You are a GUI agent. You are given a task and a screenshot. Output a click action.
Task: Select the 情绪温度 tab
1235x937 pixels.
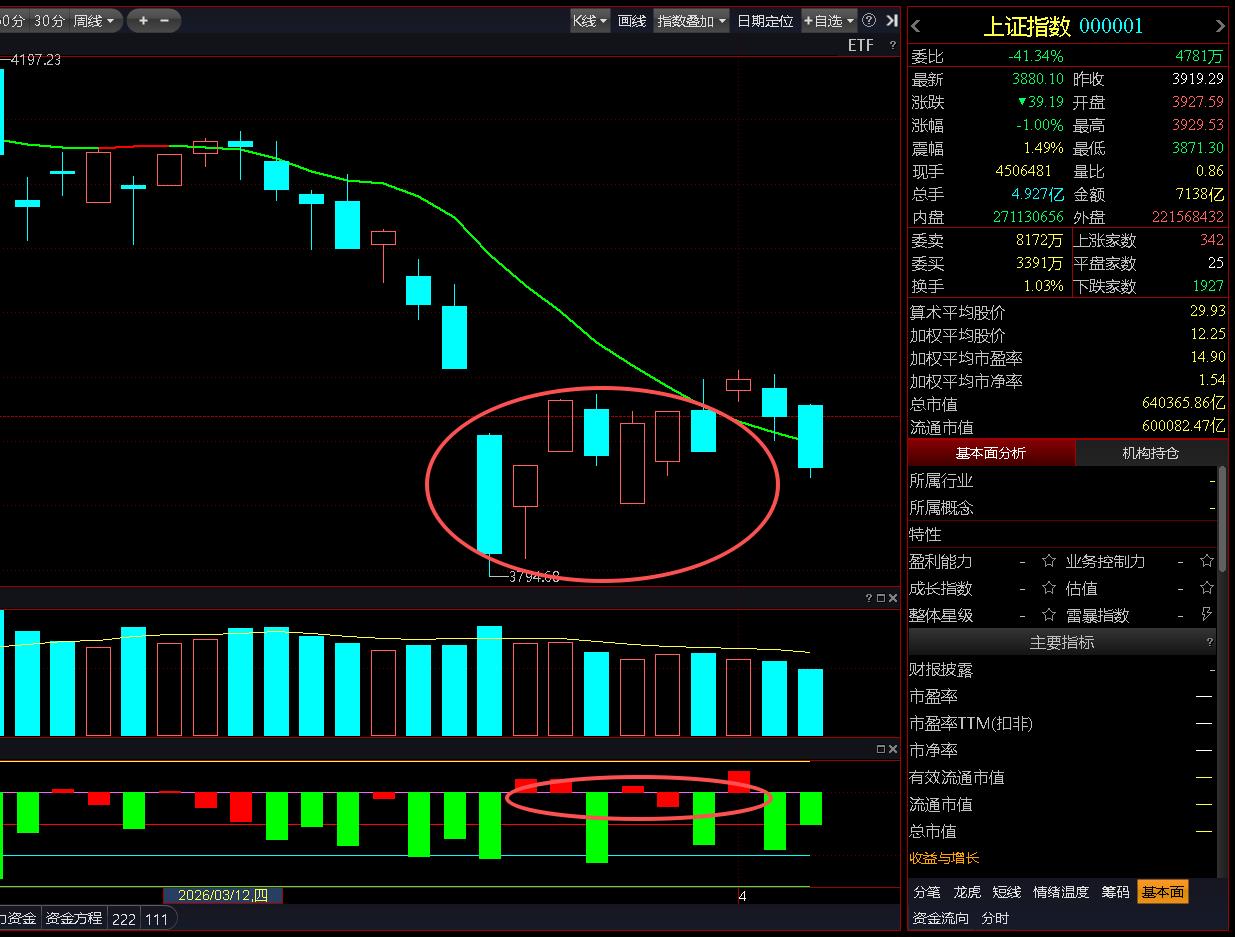click(1060, 892)
